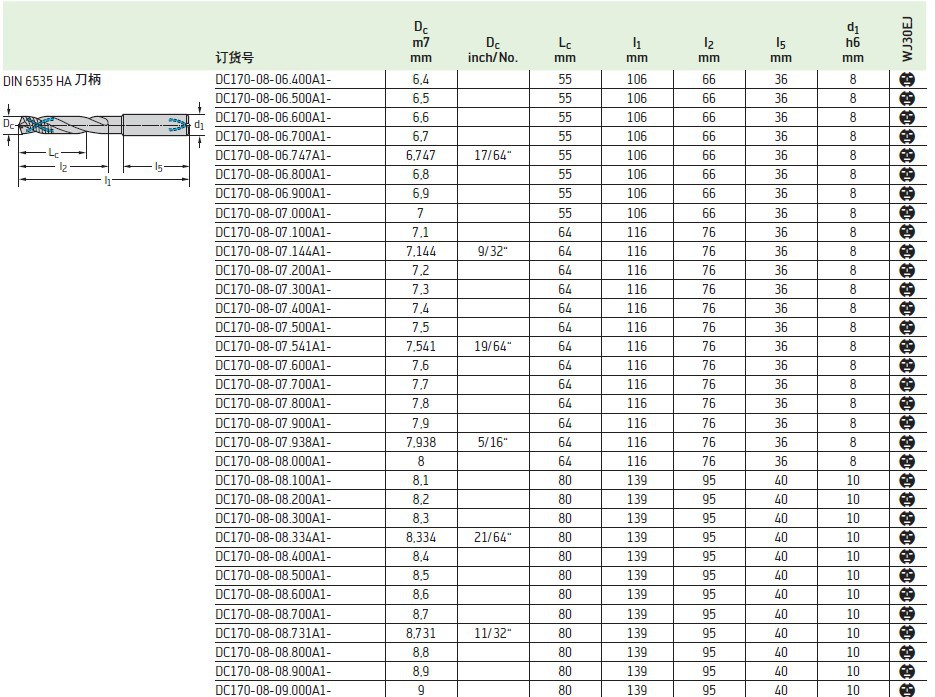Click order number DC170-08-07.200A1-

273,270
